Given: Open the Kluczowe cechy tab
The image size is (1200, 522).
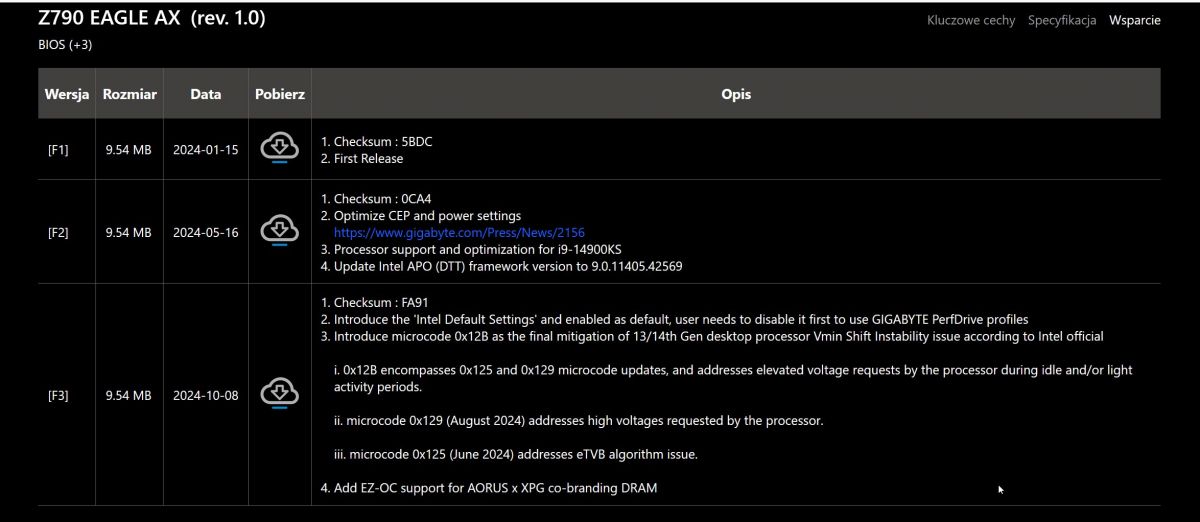Looking at the screenshot, I should pyautogui.click(x=970, y=20).
